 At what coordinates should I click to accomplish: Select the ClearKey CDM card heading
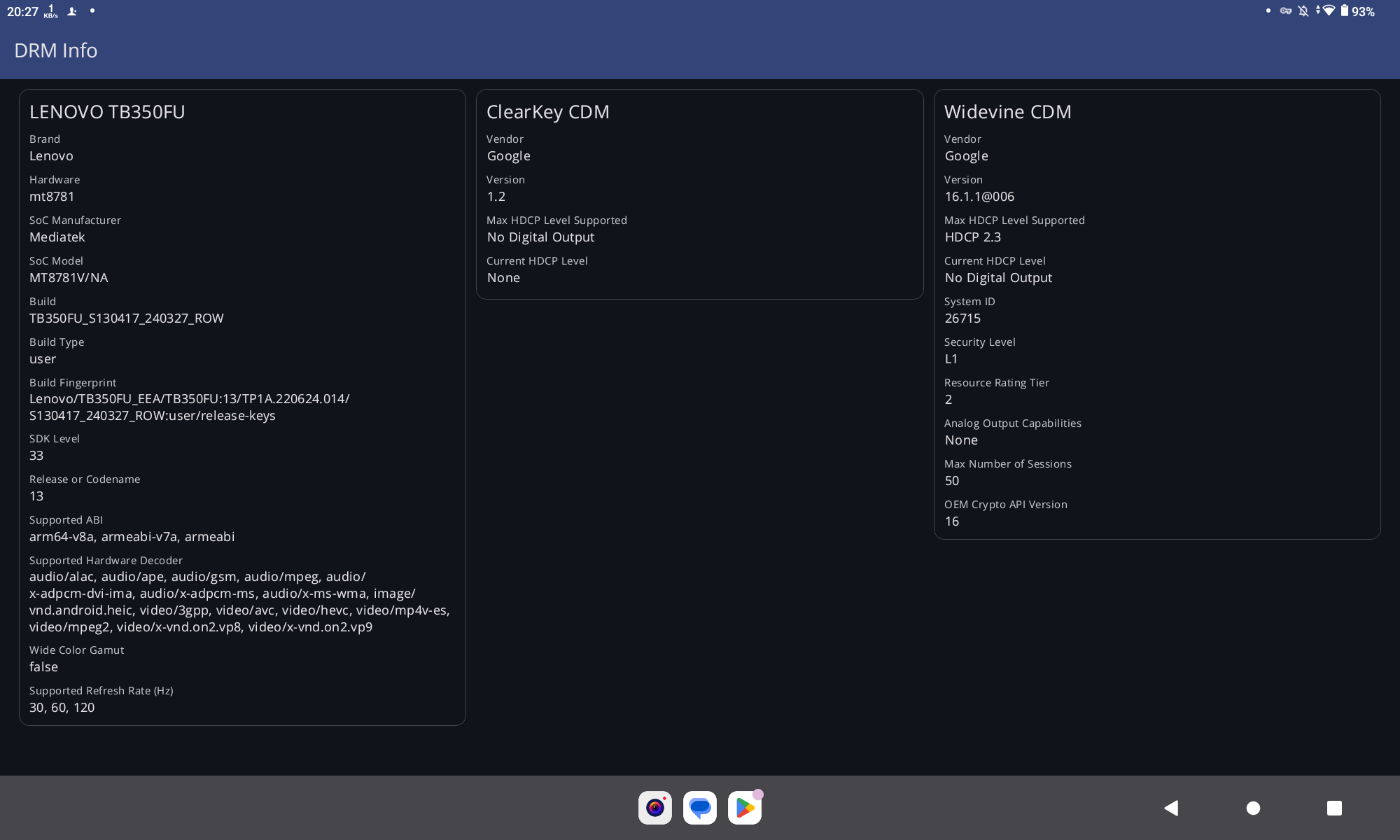[547, 112]
